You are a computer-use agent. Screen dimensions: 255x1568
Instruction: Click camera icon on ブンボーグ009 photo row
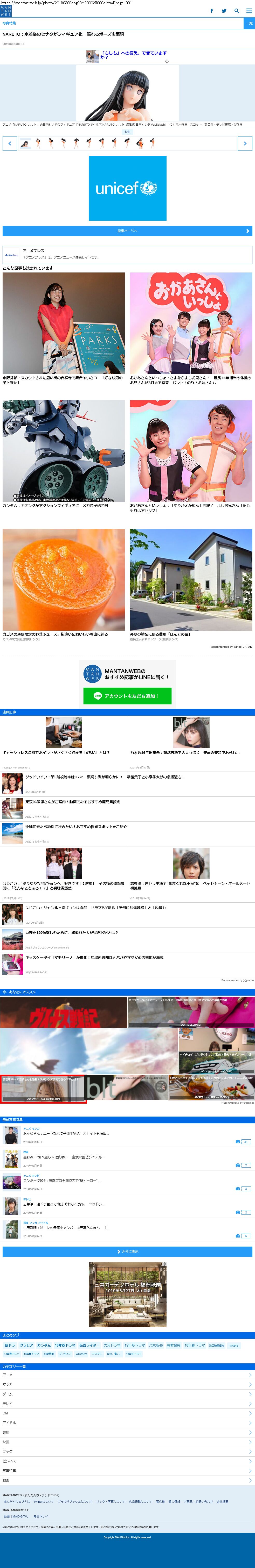coord(237,1189)
